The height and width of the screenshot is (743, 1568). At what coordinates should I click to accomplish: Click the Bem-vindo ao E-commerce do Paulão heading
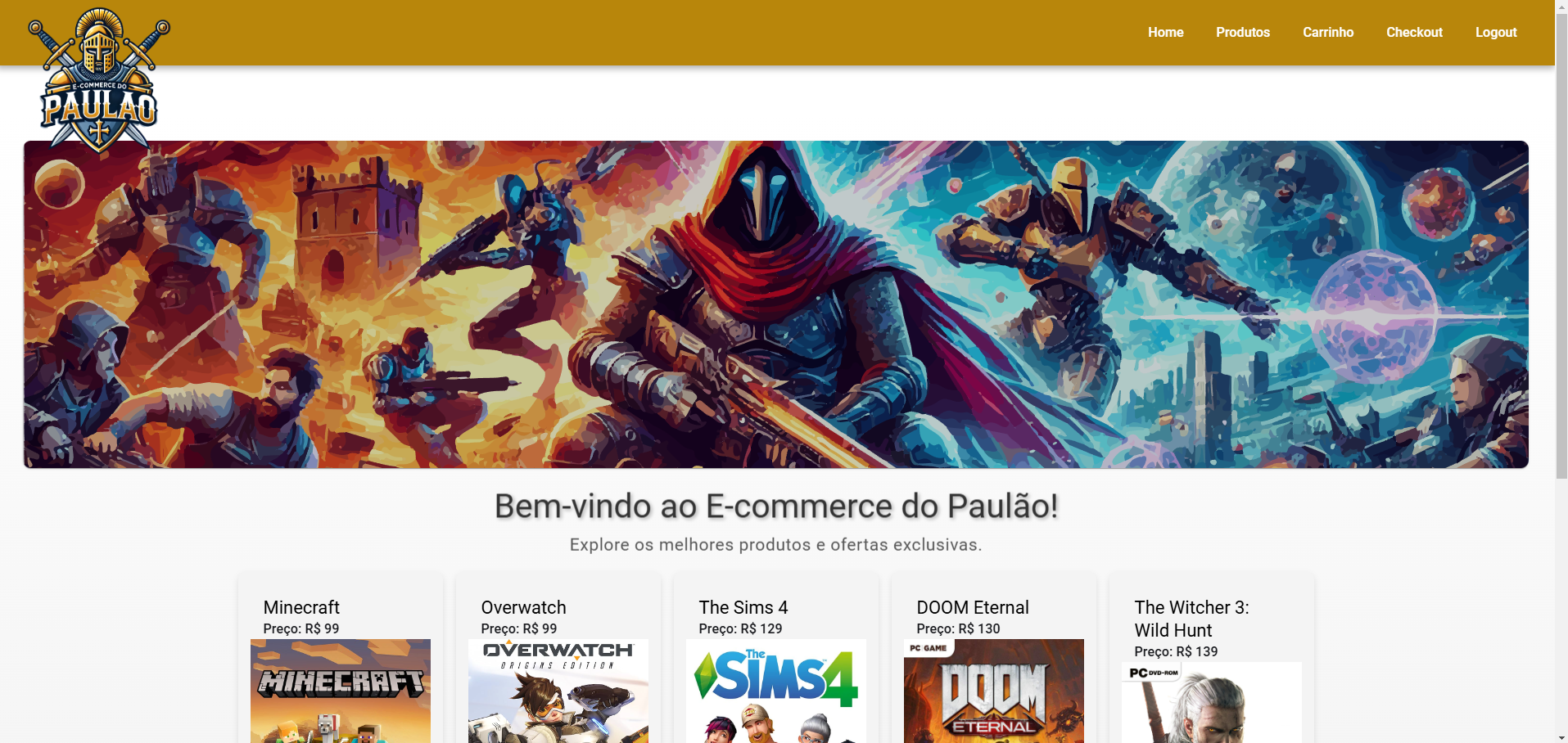(776, 506)
